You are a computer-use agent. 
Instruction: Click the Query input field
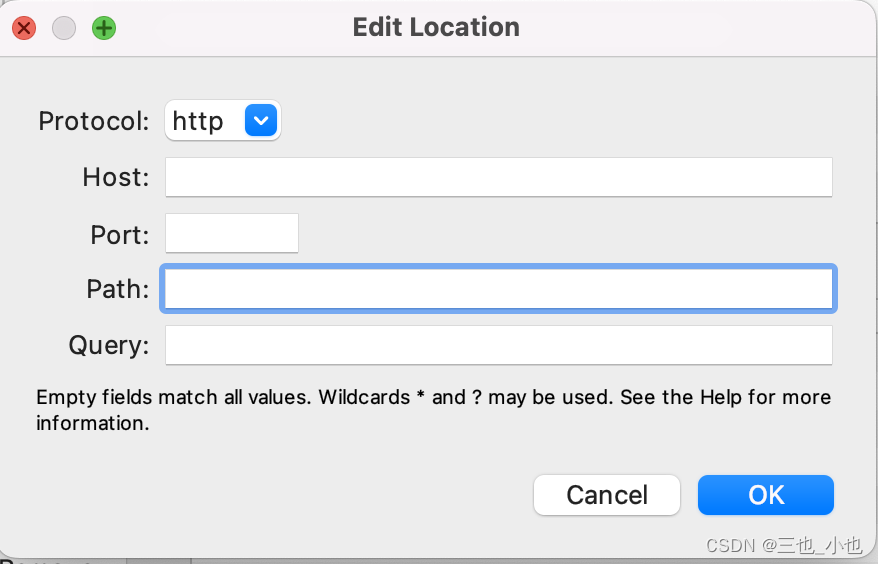click(x=498, y=345)
